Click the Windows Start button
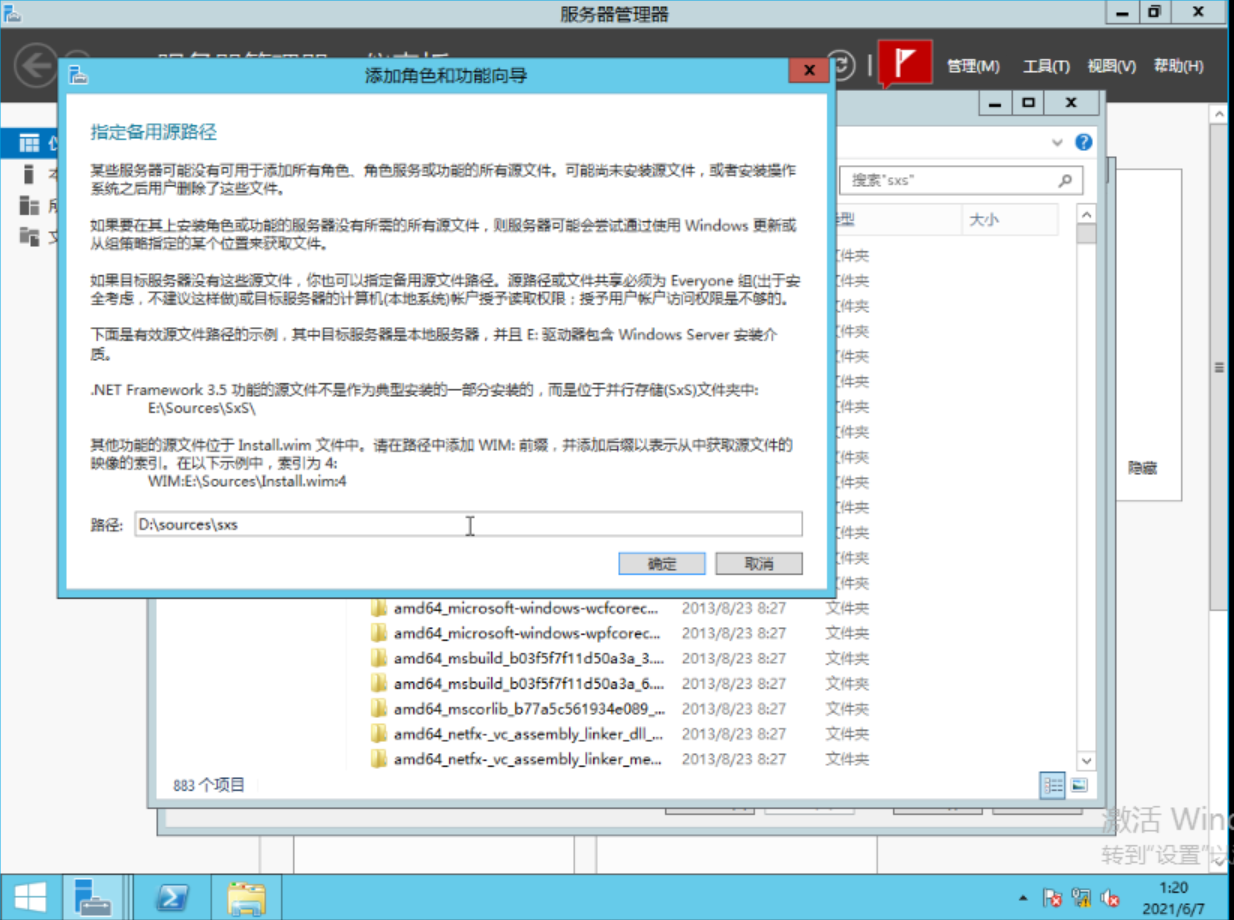 point(30,898)
